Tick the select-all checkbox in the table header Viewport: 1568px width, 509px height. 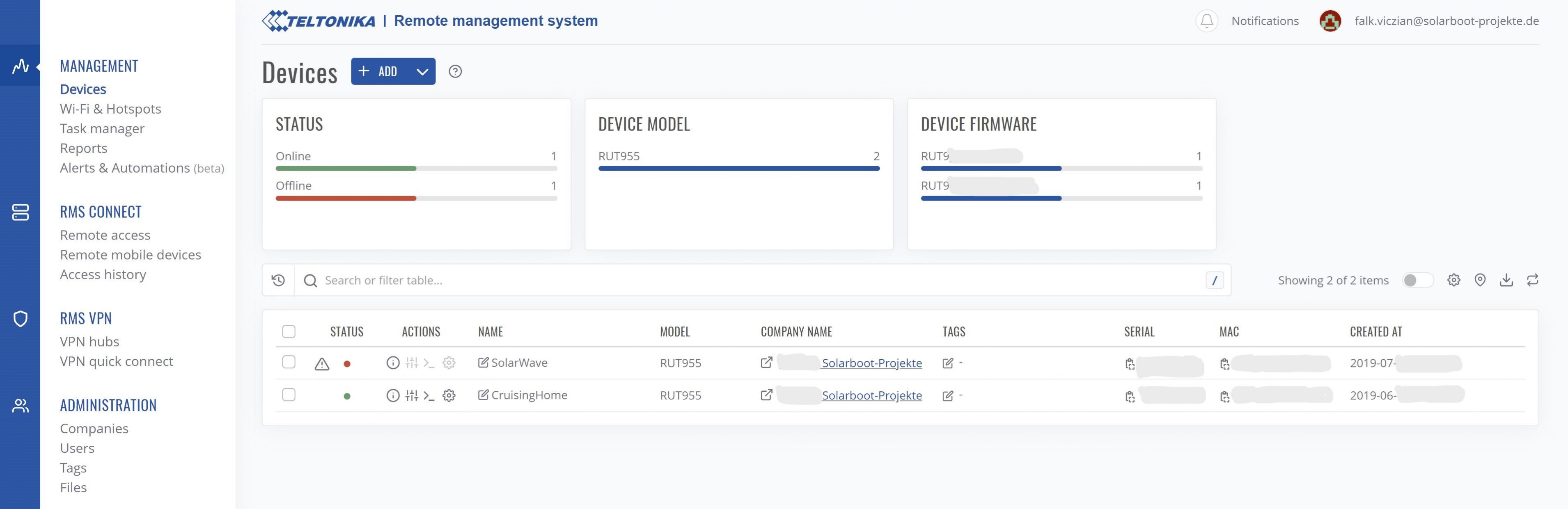pyautogui.click(x=289, y=331)
